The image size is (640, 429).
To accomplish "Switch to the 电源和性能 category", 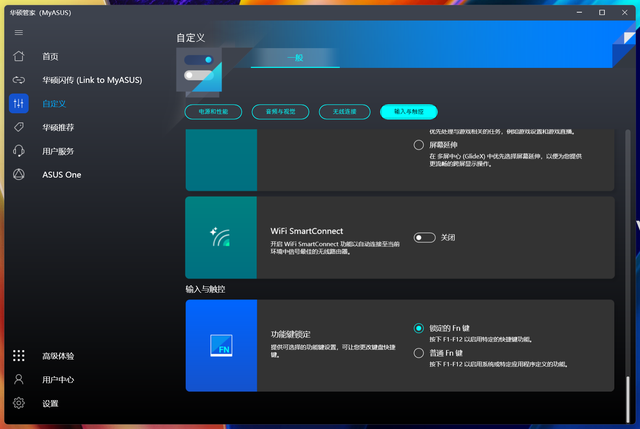I will [214, 112].
